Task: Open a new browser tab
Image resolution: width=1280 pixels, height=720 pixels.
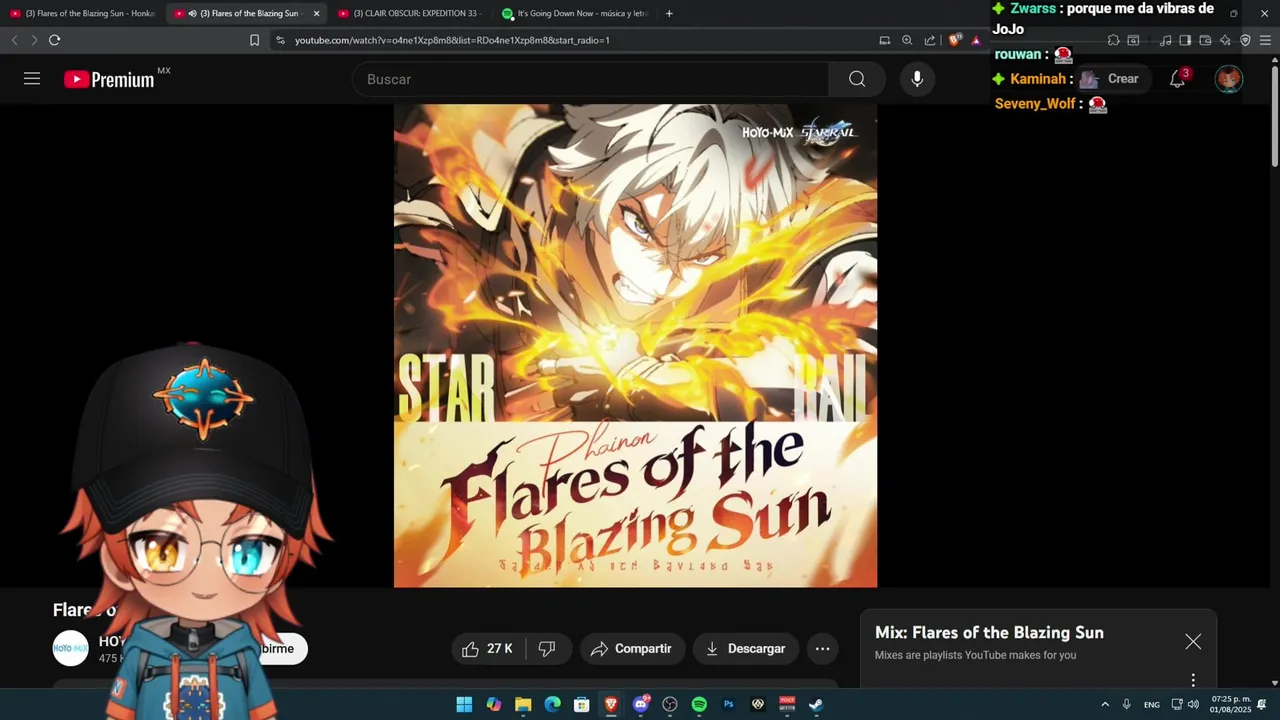Action: point(669,13)
